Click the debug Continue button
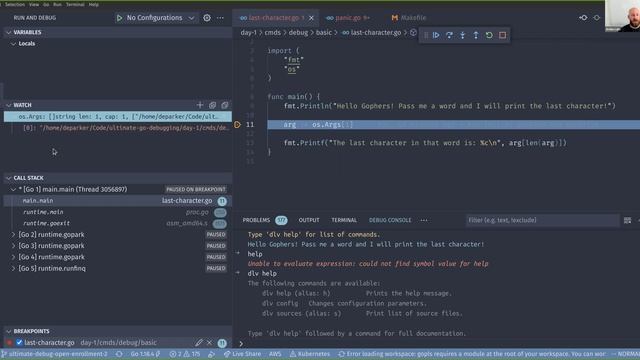Viewport: 640px width, 360px height. 436,36
